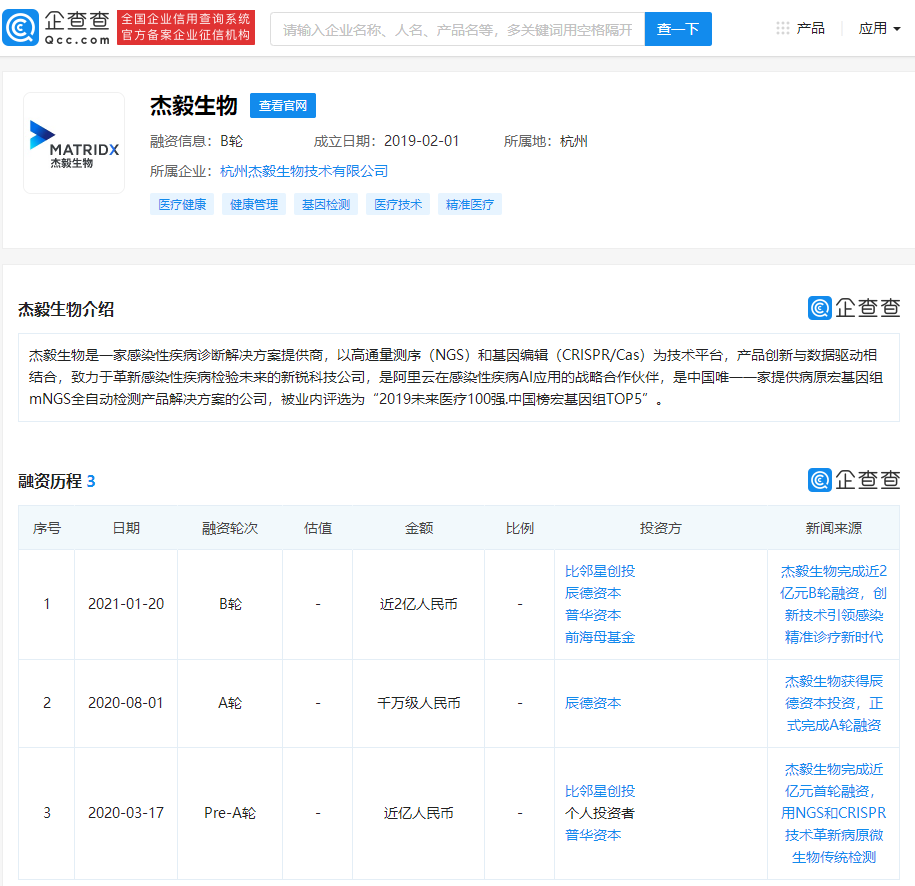
Task: Open 辰德资本 investor in A轮 row
Action: [x=593, y=703]
